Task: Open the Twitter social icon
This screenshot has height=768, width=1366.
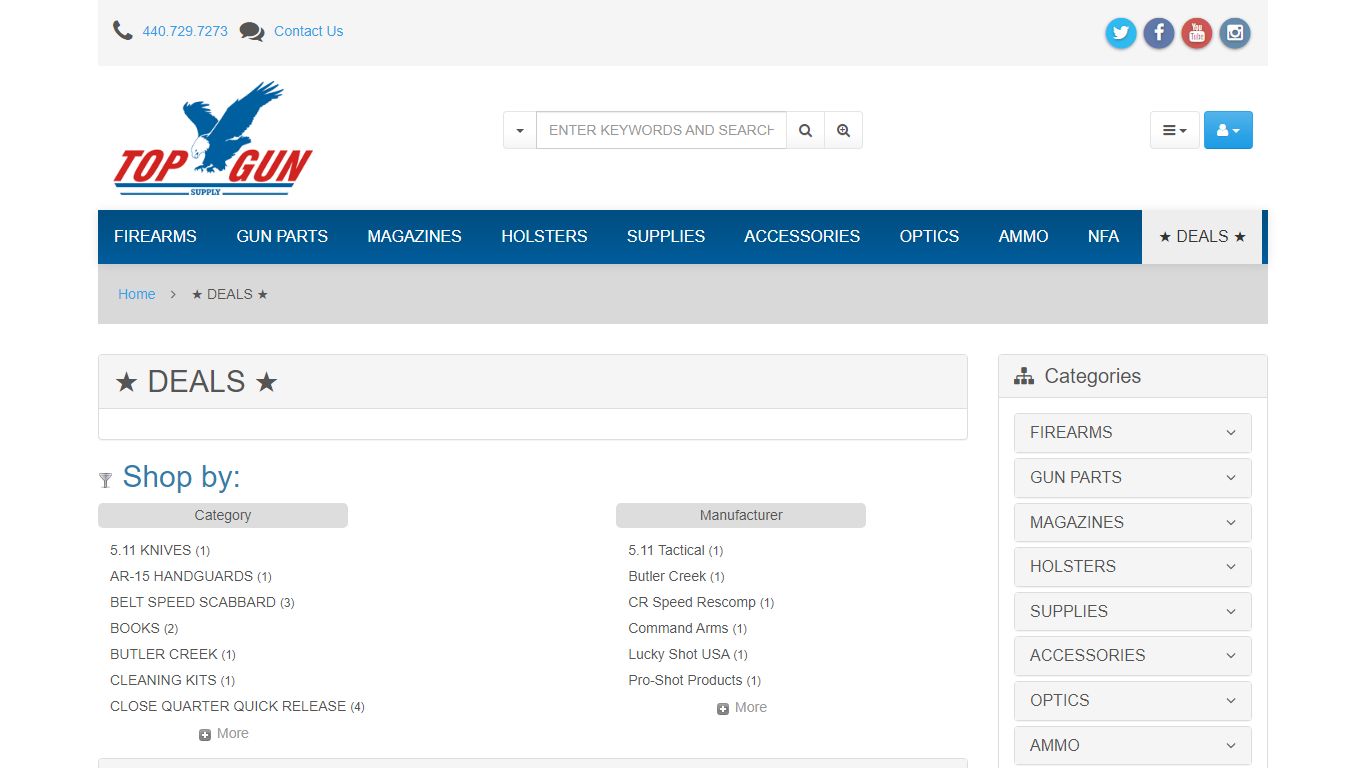Action: [x=1121, y=33]
